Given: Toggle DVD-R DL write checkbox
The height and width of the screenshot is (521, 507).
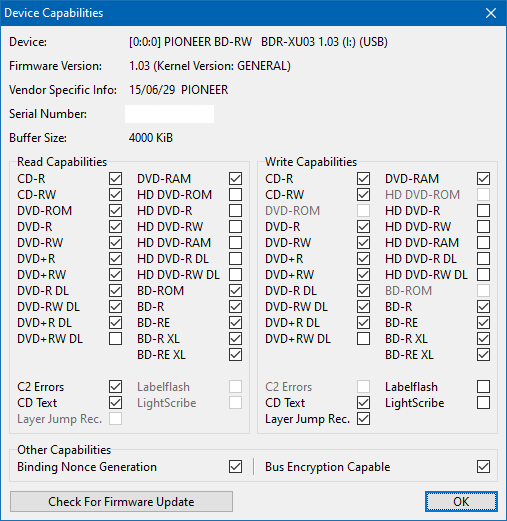Looking at the screenshot, I should tap(363, 291).
